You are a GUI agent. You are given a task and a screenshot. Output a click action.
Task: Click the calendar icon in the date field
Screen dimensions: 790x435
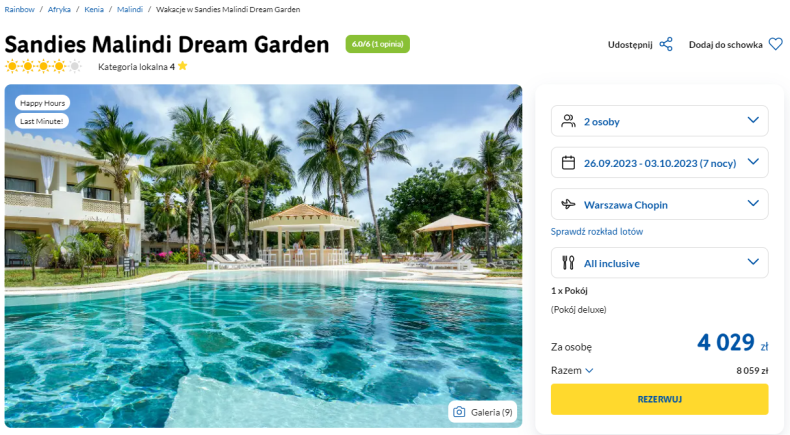coord(568,163)
